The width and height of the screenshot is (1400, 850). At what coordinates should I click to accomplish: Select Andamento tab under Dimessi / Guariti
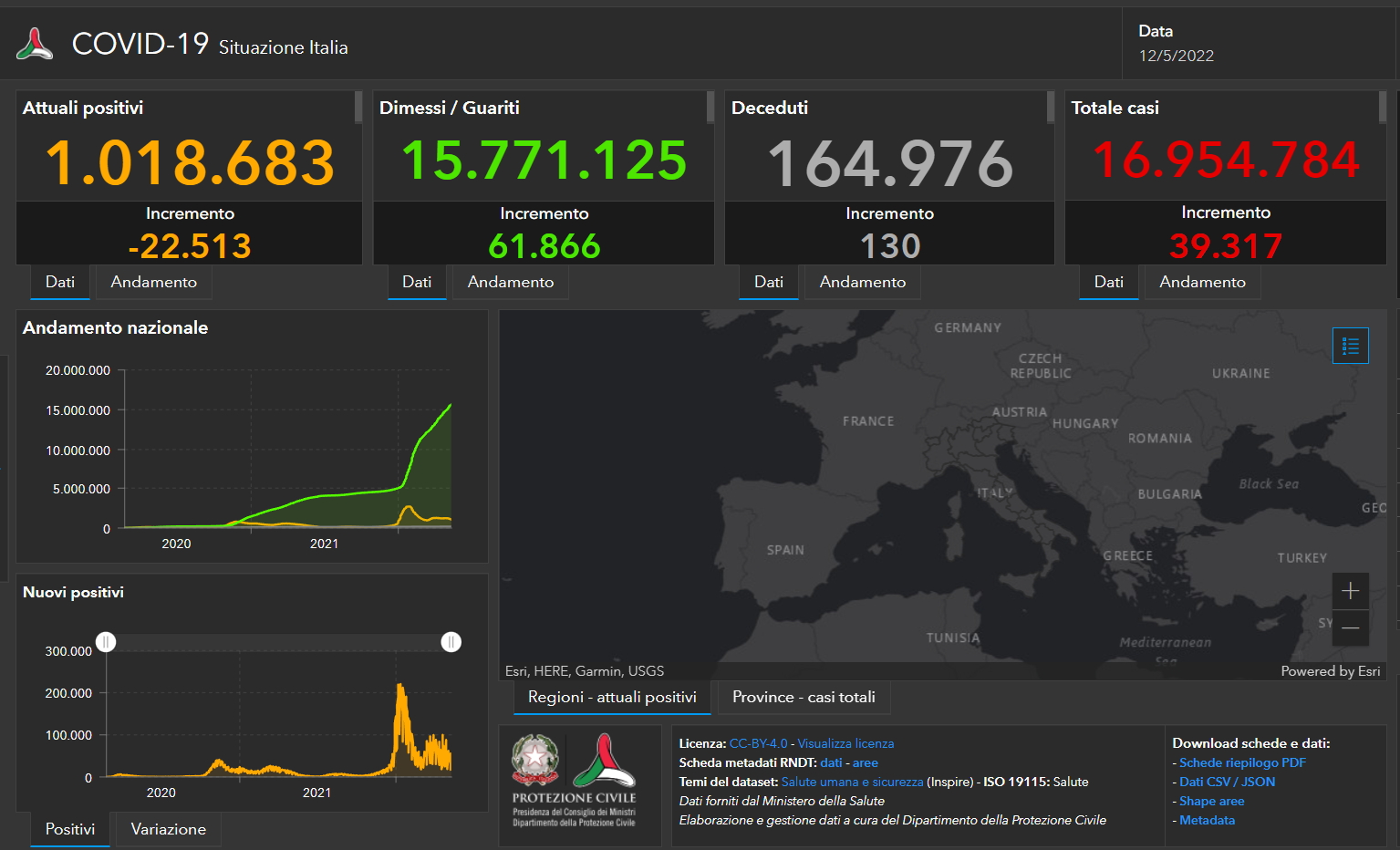(511, 282)
